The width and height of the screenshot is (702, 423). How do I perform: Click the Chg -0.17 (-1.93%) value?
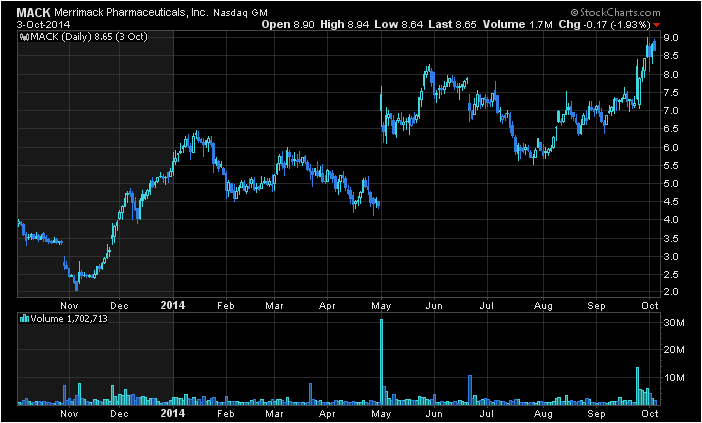coord(605,25)
